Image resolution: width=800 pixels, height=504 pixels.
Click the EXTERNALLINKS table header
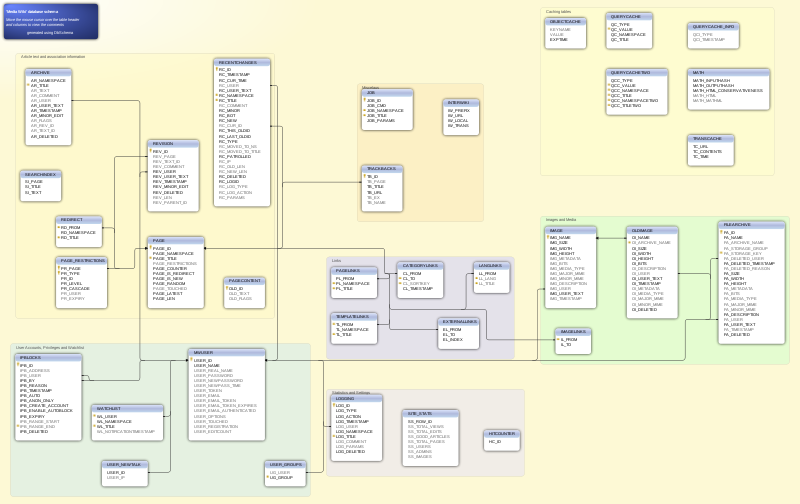tap(459, 322)
